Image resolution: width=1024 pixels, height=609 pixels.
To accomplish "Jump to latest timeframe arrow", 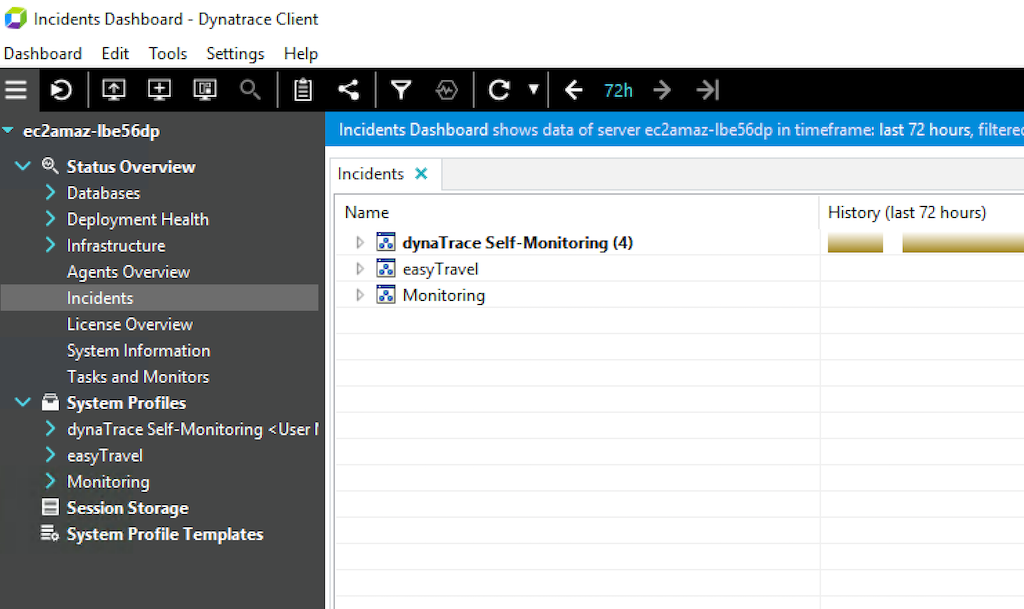I will [708, 89].
